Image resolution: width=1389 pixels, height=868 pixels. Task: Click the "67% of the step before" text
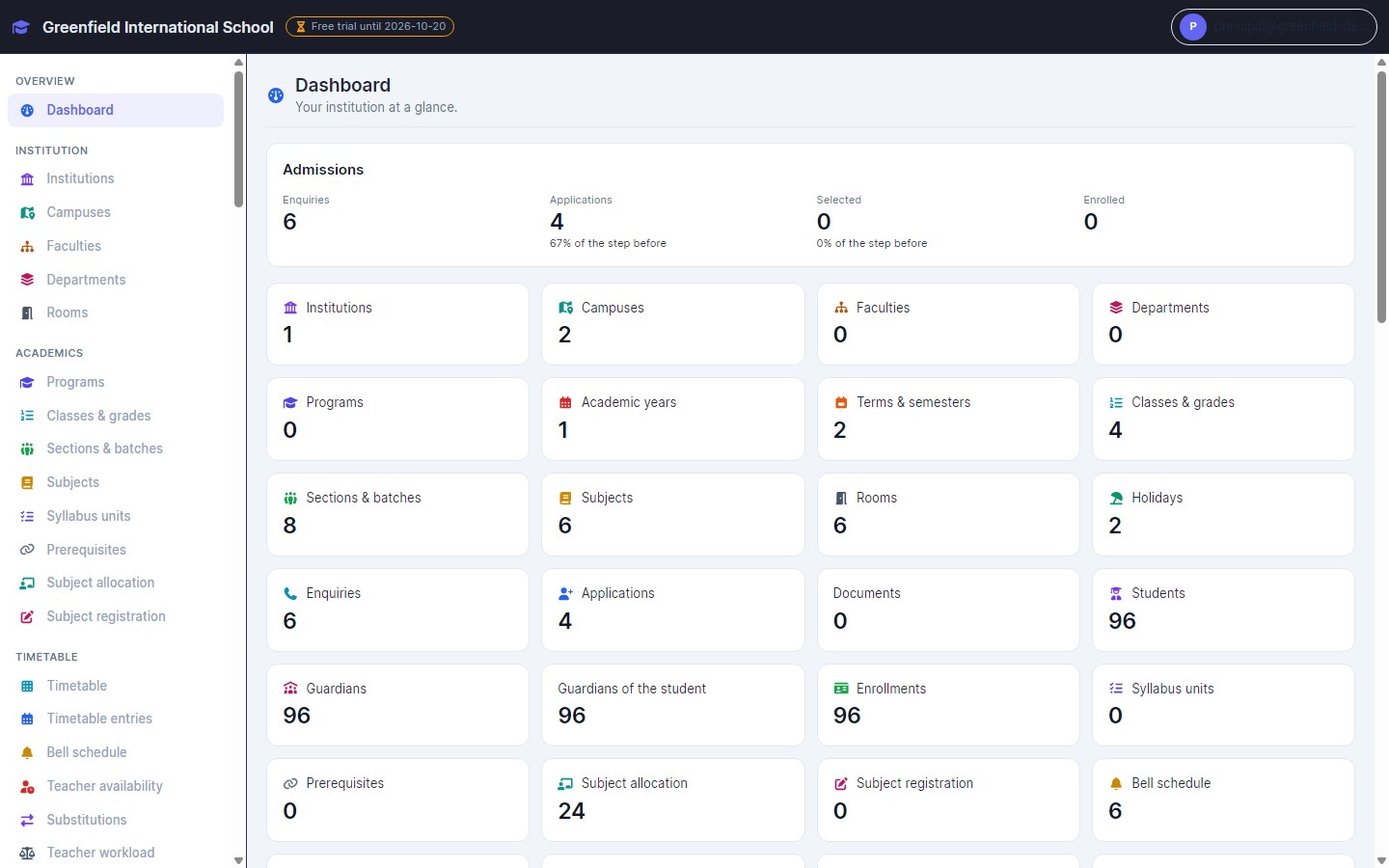[x=608, y=243]
